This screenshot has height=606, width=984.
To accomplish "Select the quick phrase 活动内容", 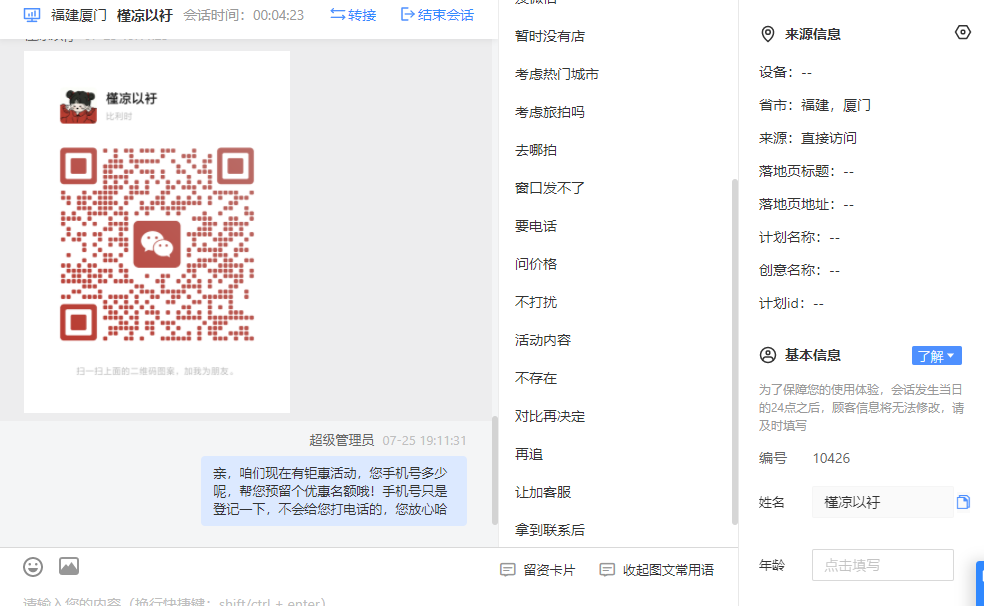I will (x=543, y=340).
